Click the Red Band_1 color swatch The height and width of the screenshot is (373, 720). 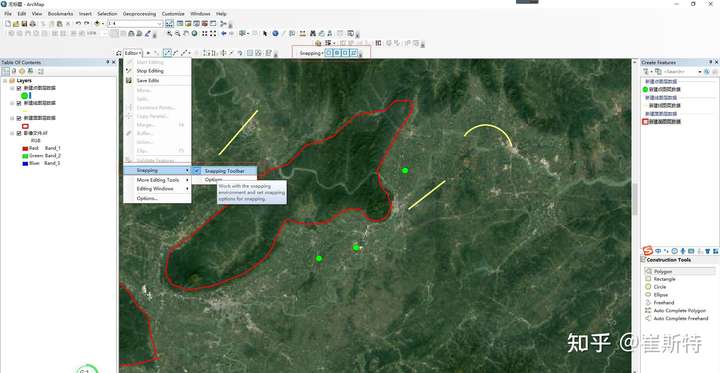click(x=25, y=148)
